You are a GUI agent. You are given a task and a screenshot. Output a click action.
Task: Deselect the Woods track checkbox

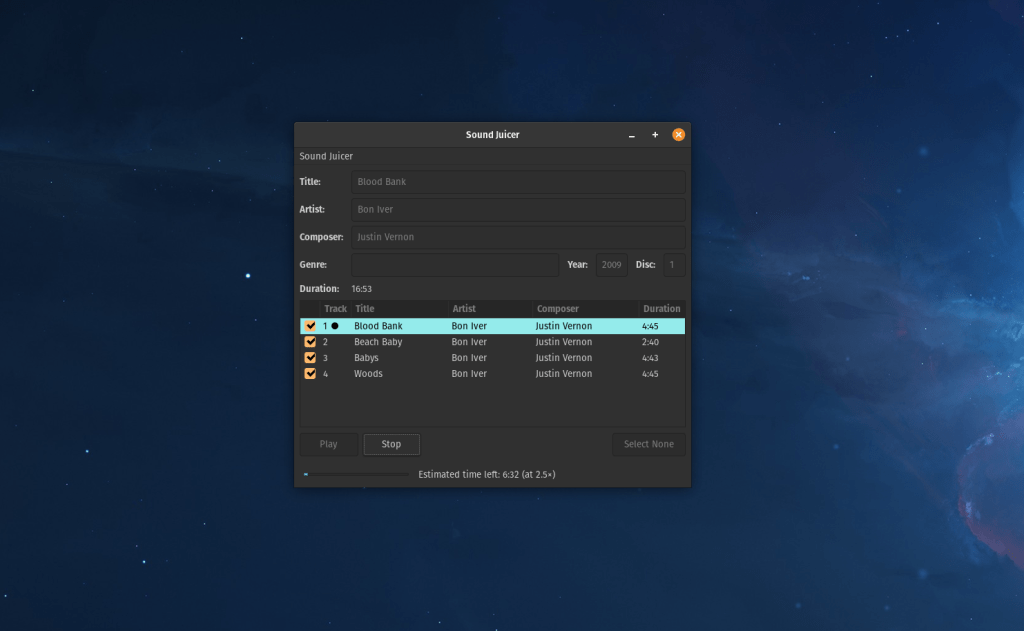[x=310, y=374]
